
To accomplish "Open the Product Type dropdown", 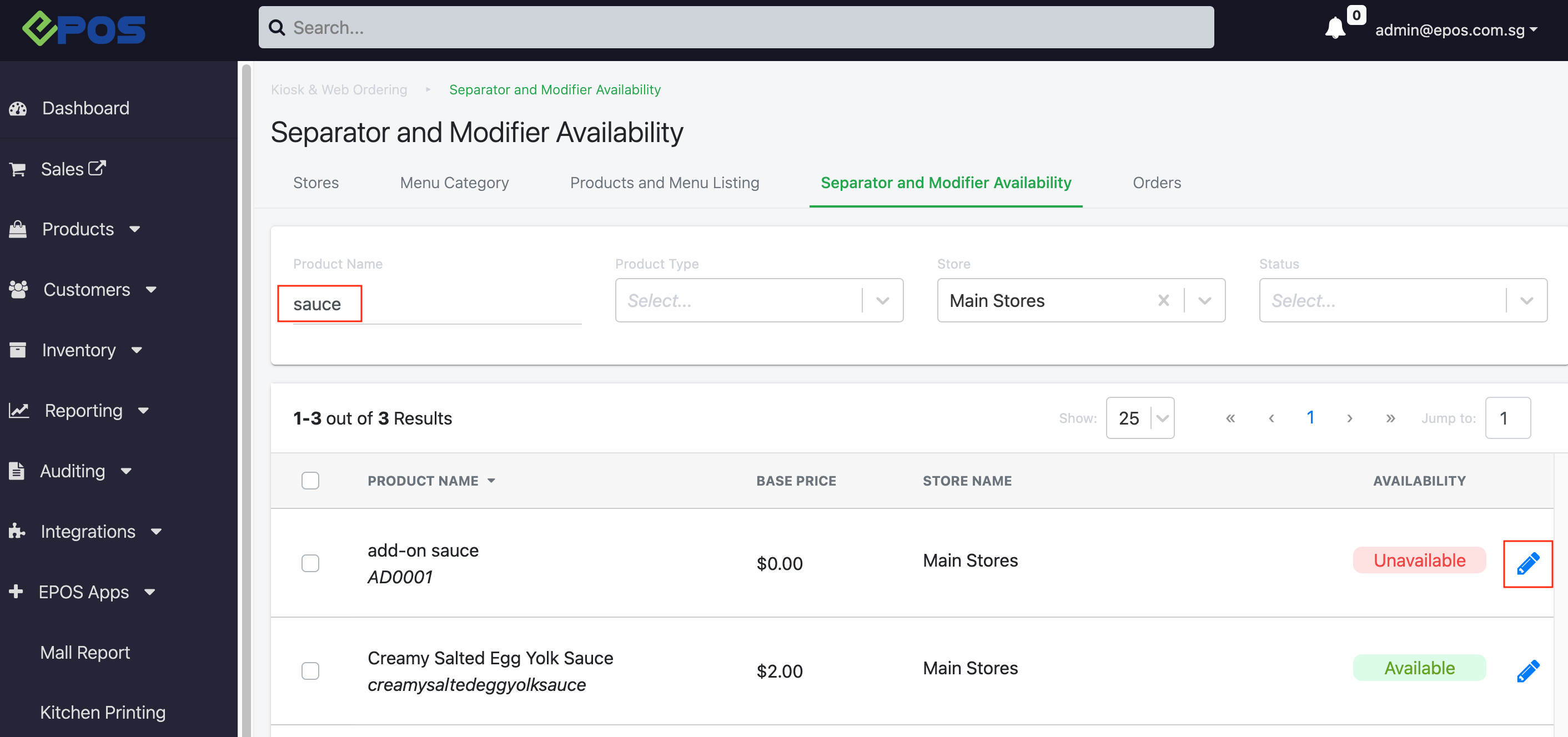I will pos(758,300).
